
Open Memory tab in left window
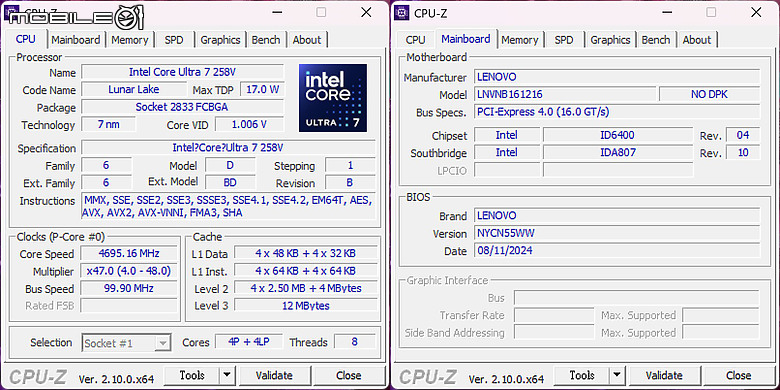pos(129,40)
